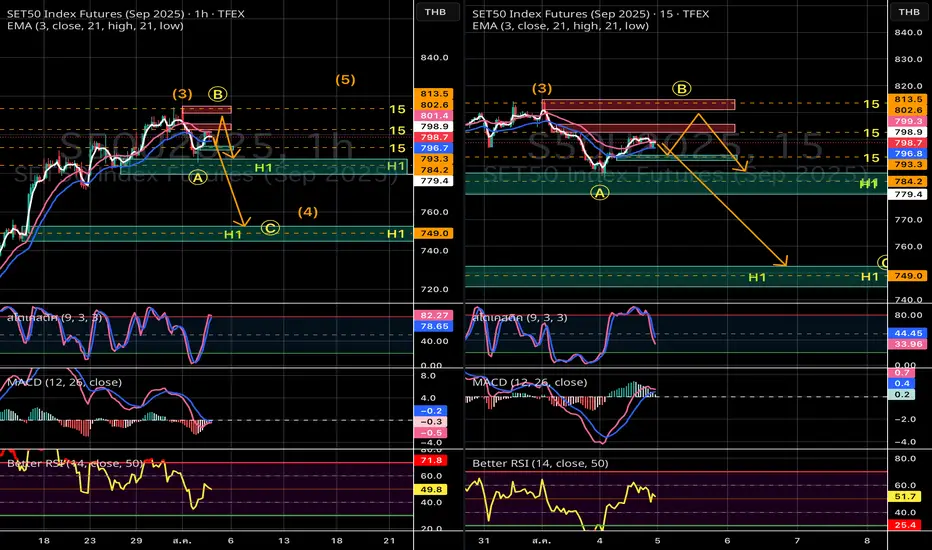Click the 813.5 price label on the 15-minute chart
This screenshot has width=932, height=550.
(x=907, y=99)
